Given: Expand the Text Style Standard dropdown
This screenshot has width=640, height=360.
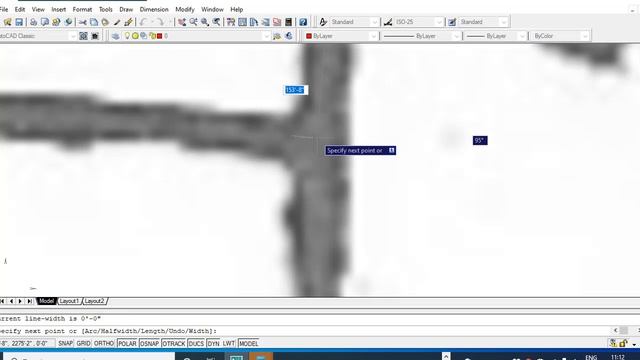Looking at the screenshot, I should coord(375,22).
